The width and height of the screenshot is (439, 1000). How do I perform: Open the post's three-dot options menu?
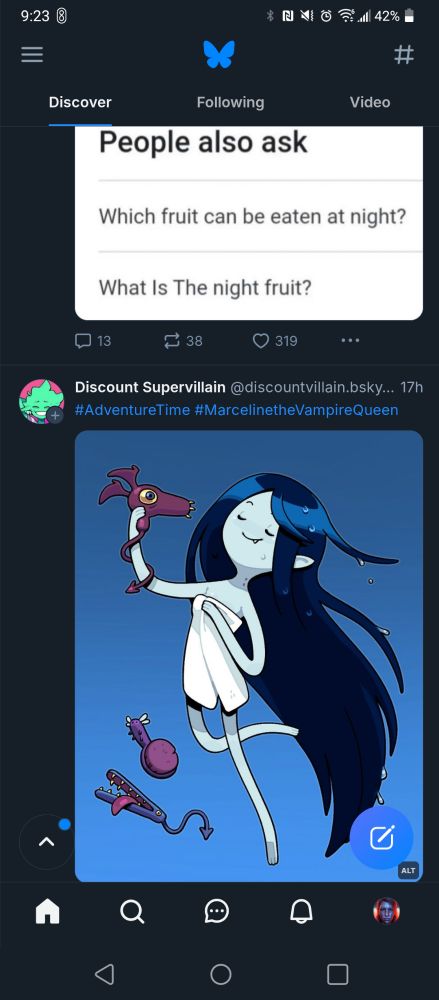point(350,341)
